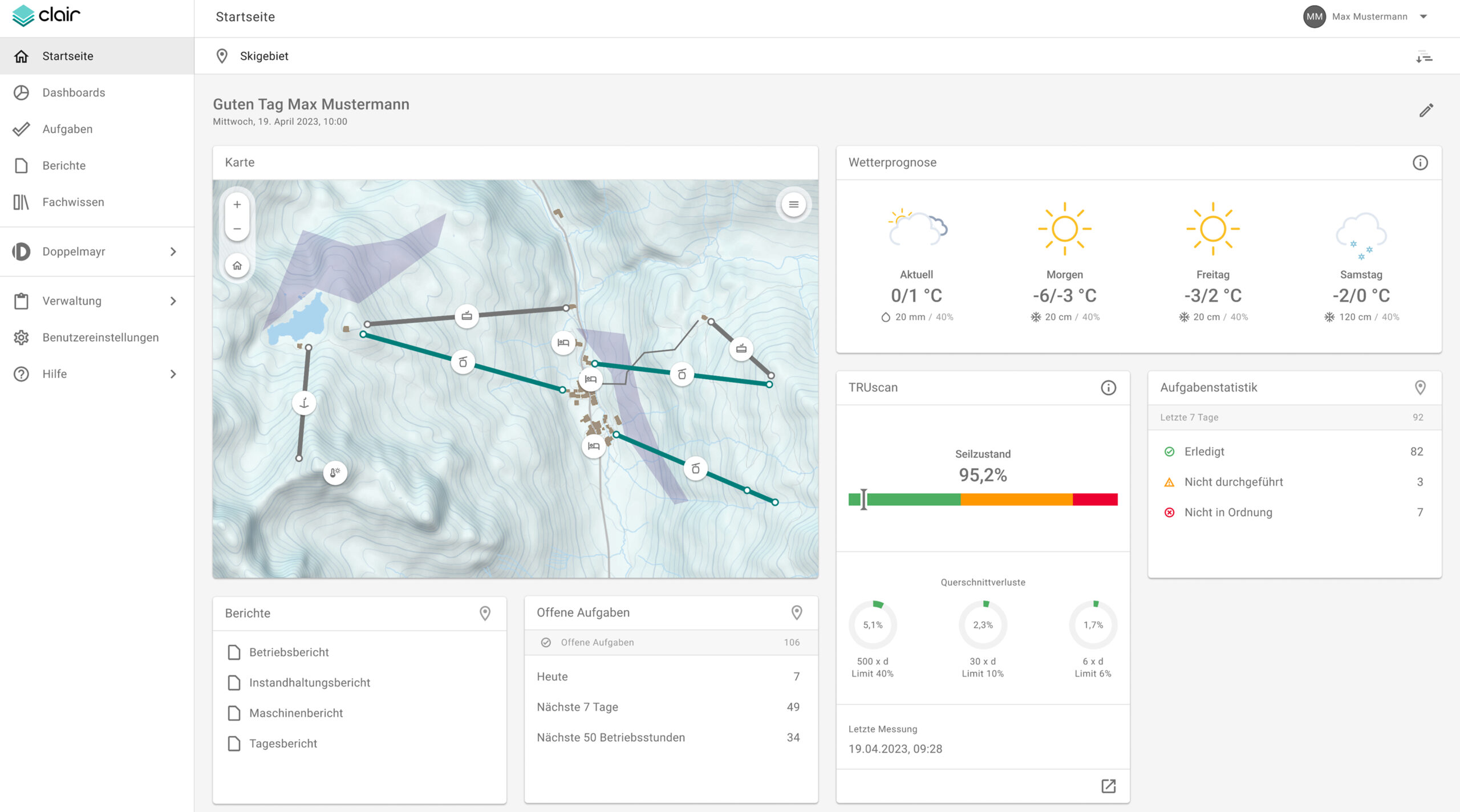Click the map zoom-in plus button

[237, 204]
